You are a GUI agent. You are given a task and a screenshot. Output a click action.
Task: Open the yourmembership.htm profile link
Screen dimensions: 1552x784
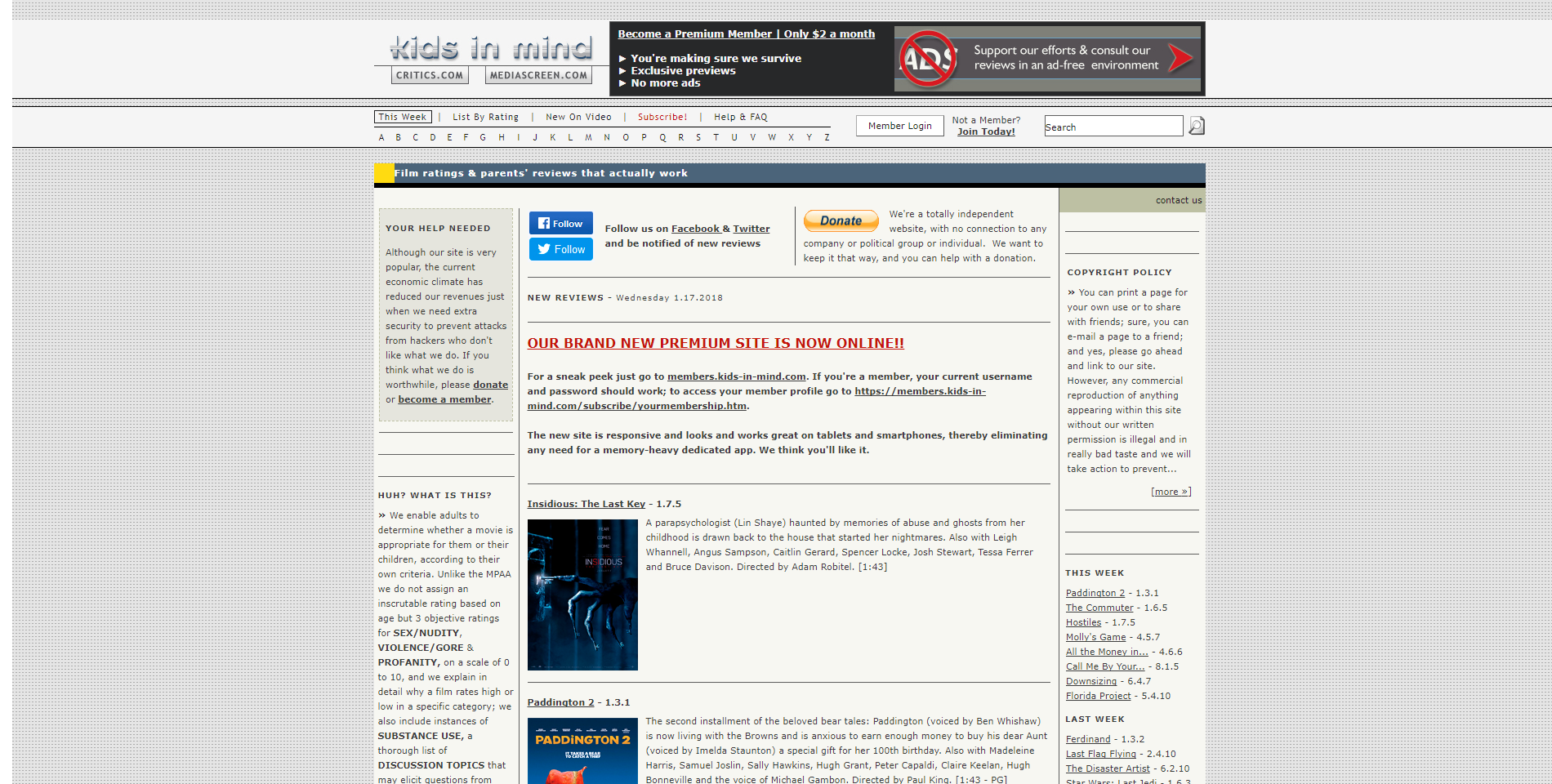coord(756,399)
